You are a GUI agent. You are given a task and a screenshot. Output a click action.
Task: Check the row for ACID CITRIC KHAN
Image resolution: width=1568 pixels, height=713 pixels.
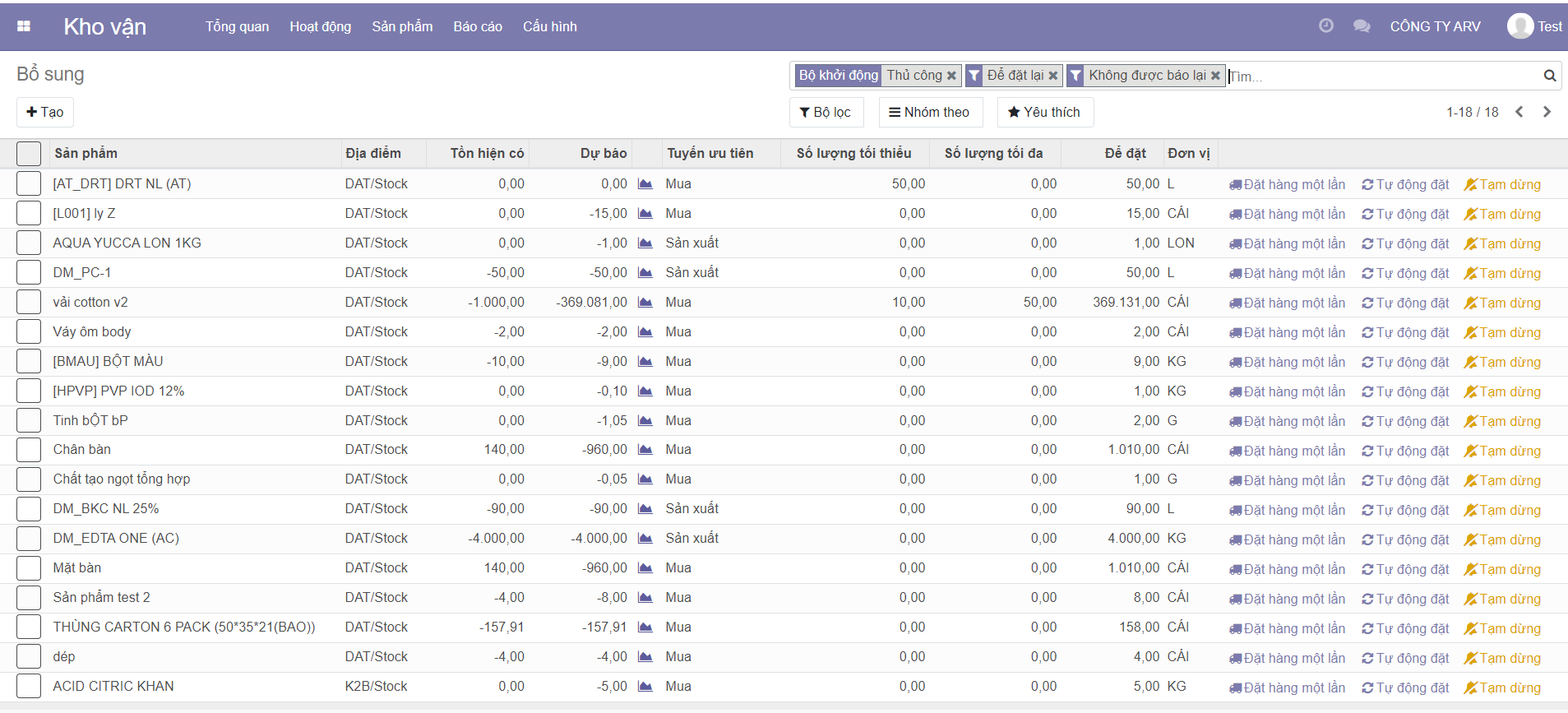click(29, 687)
